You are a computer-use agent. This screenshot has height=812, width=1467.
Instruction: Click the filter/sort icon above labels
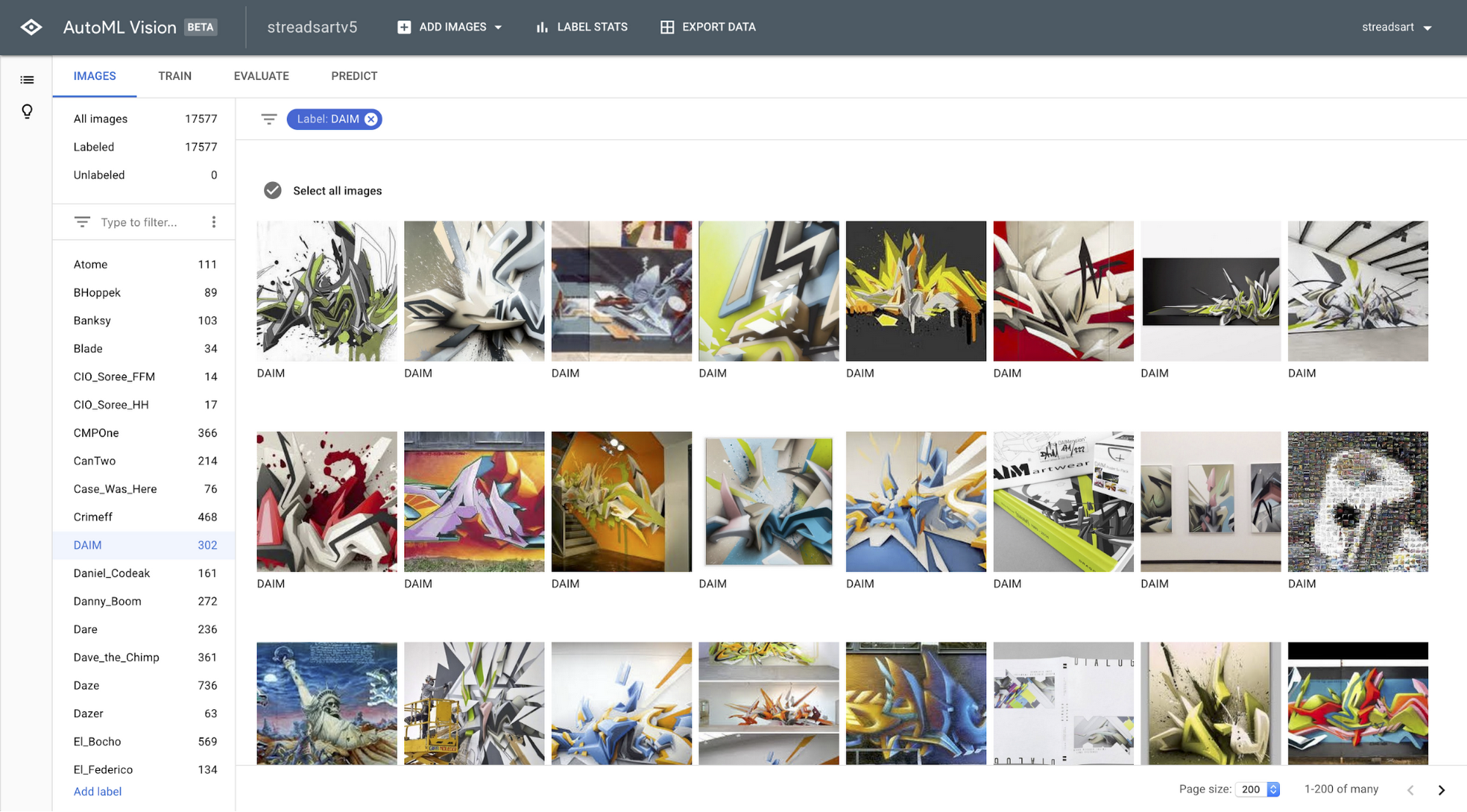(82, 222)
